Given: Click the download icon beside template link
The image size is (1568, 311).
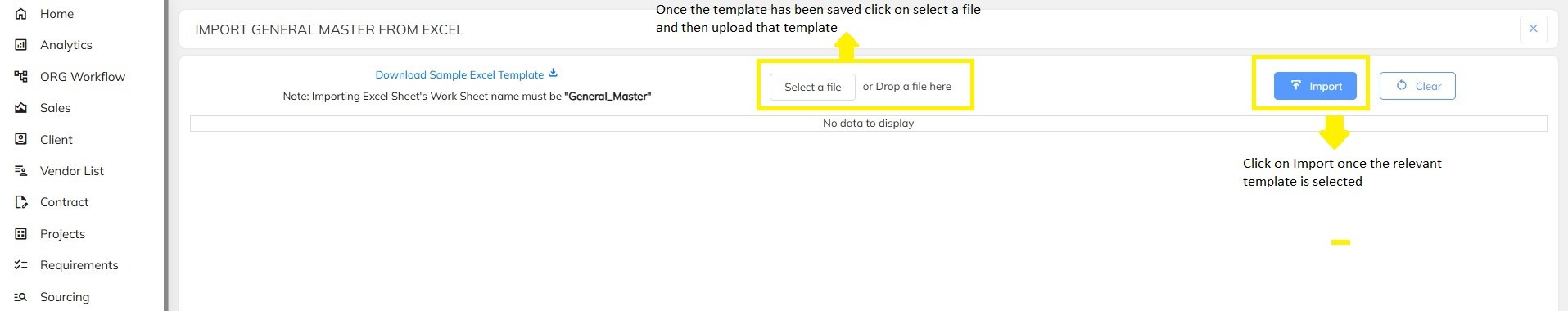Looking at the screenshot, I should click(x=554, y=74).
